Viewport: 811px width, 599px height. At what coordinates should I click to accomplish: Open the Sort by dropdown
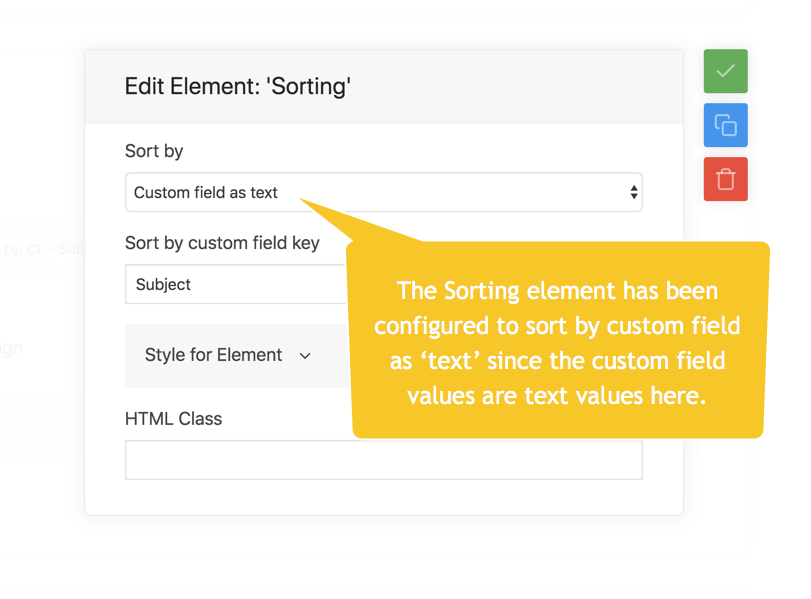tap(383, 192)
